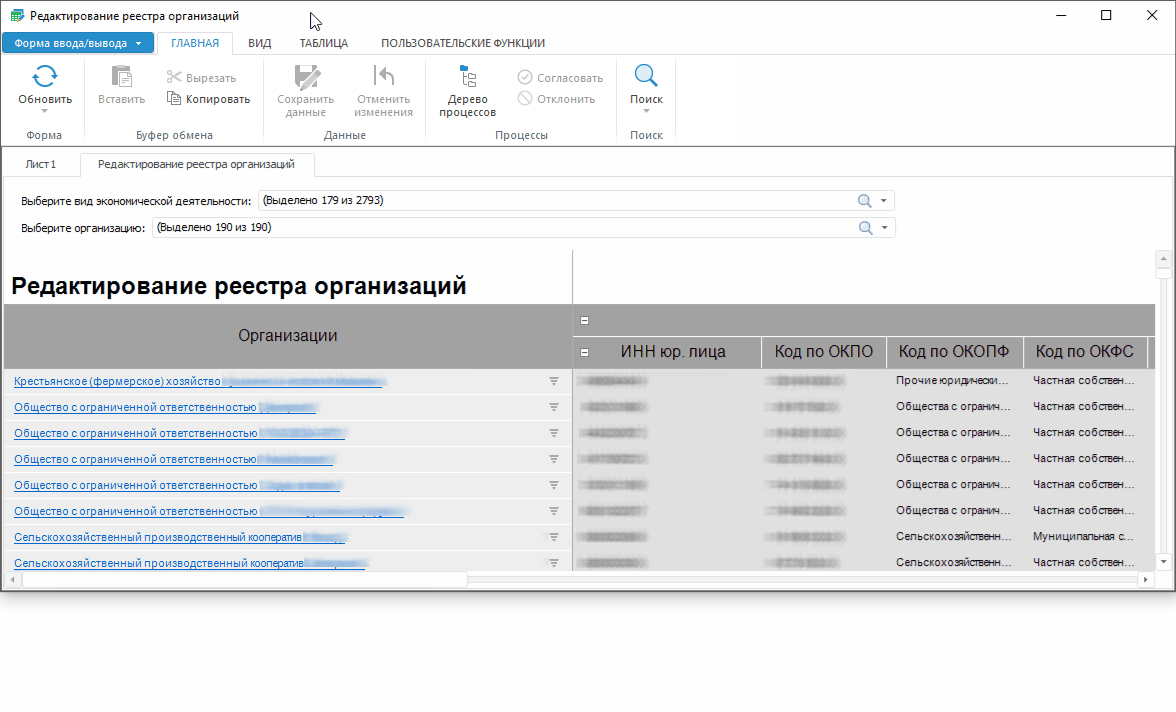Viewport: 1176px width, 712px height.
Task: Expand the economic activity type dropdown arrow
Action: coord(884,201)
